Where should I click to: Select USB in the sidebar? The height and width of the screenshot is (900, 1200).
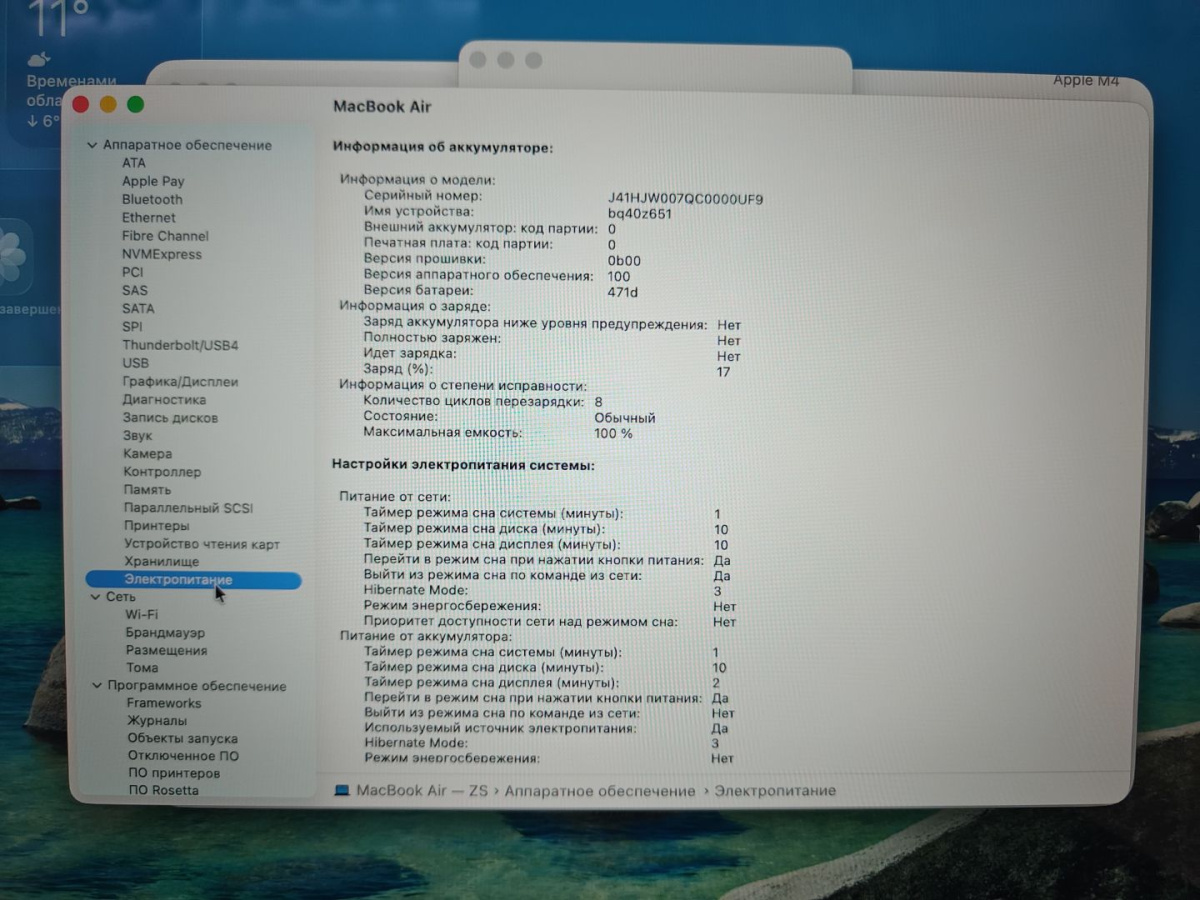136,363
